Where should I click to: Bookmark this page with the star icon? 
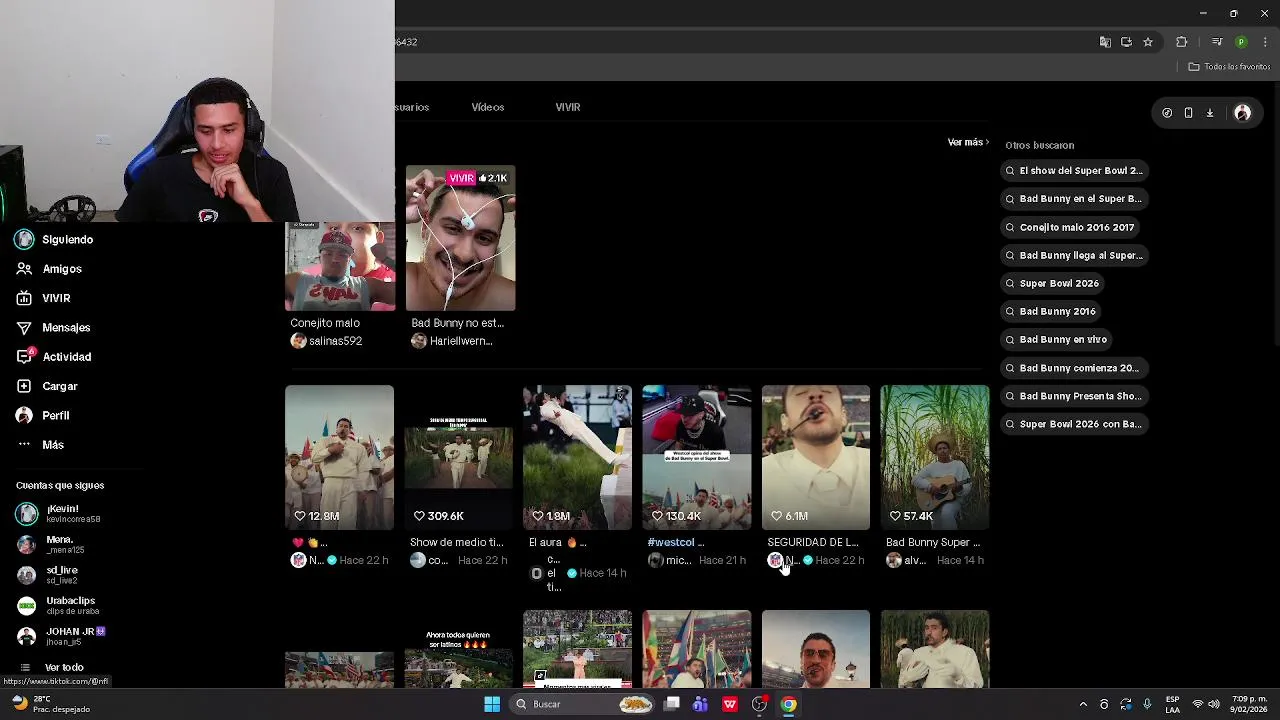[x=1148, y=42]
